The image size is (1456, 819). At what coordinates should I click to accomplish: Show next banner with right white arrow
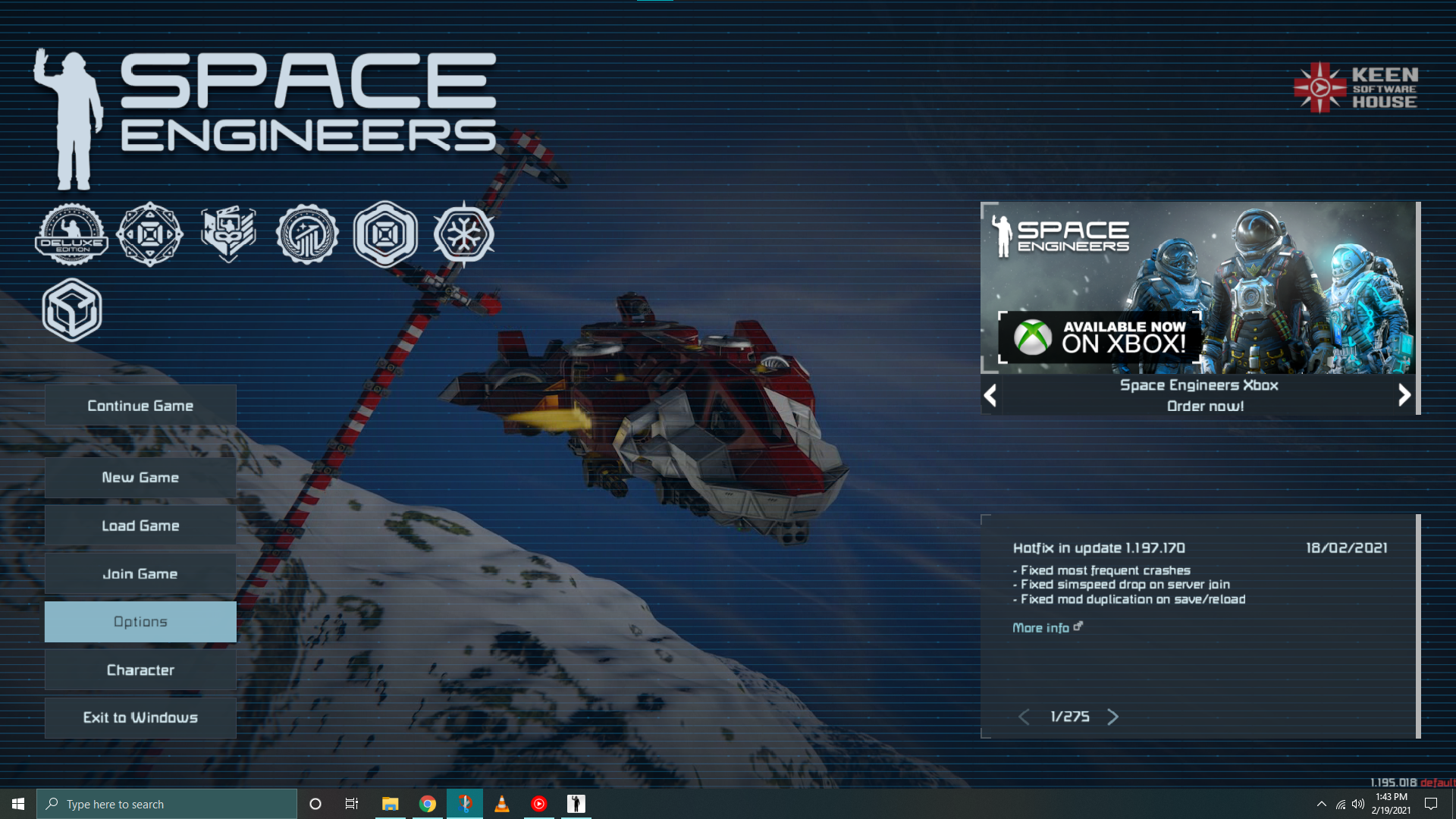1404,395
